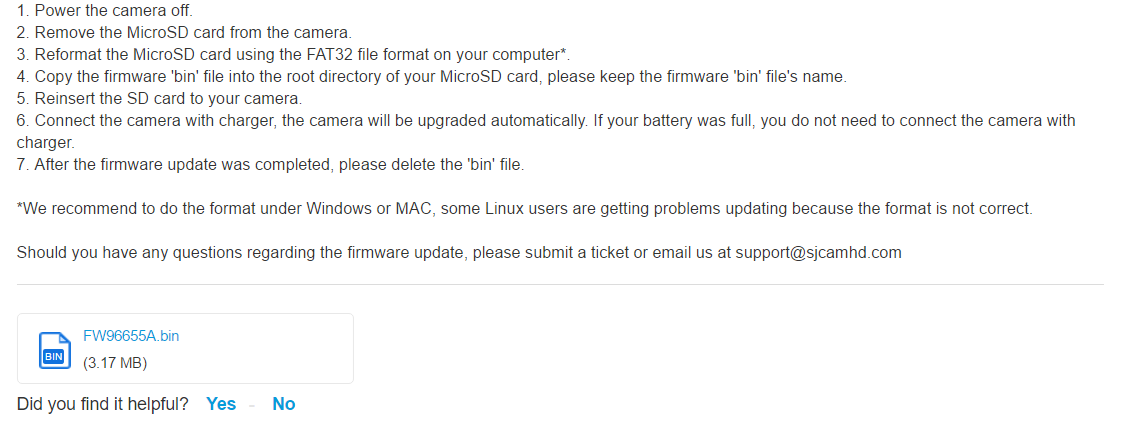
Task: Click the support@sjcamhd.com email address
Action: coord(818,252)
